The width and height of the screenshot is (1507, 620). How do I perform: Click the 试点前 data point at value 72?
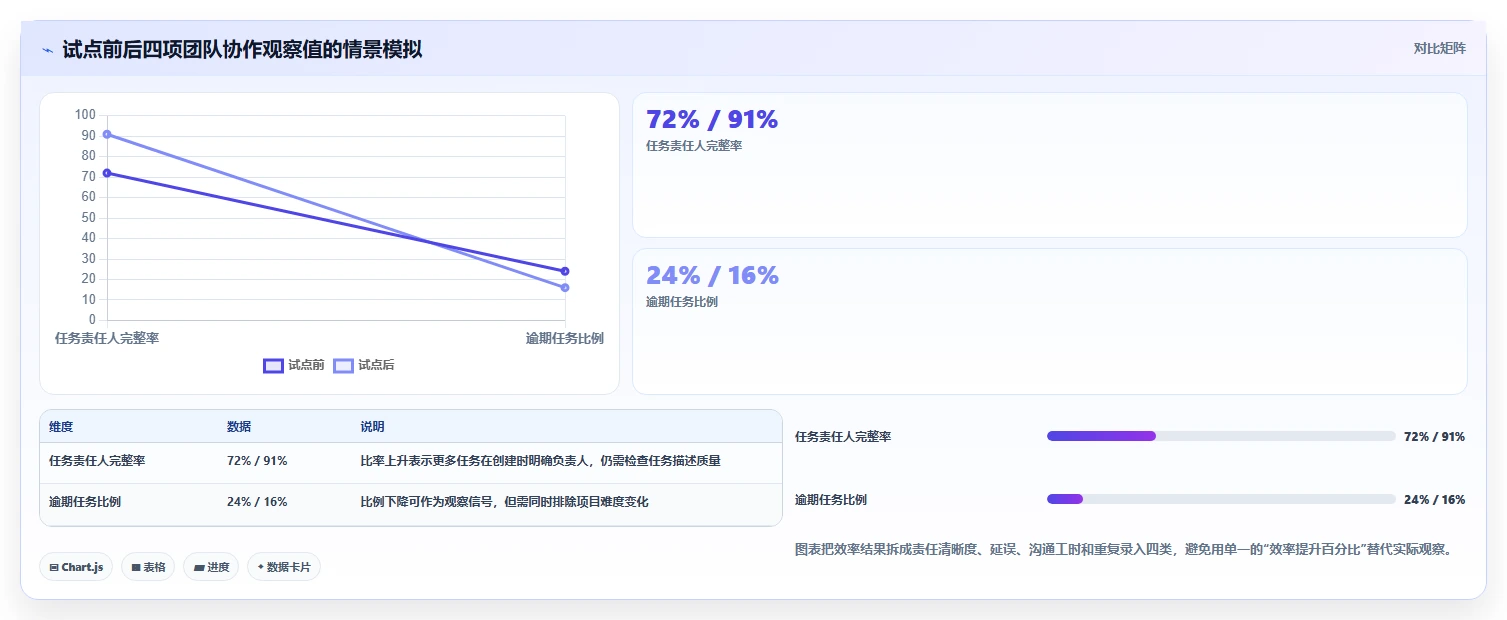pos(107,173)
